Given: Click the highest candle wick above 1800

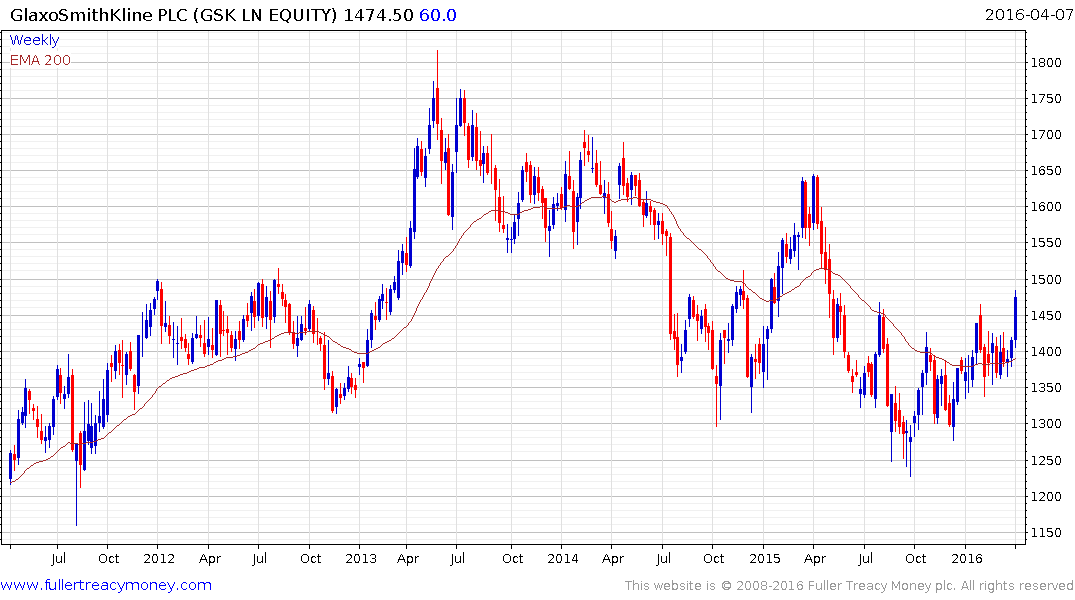Looking at the screenshot, I should [x=437, y=69].
